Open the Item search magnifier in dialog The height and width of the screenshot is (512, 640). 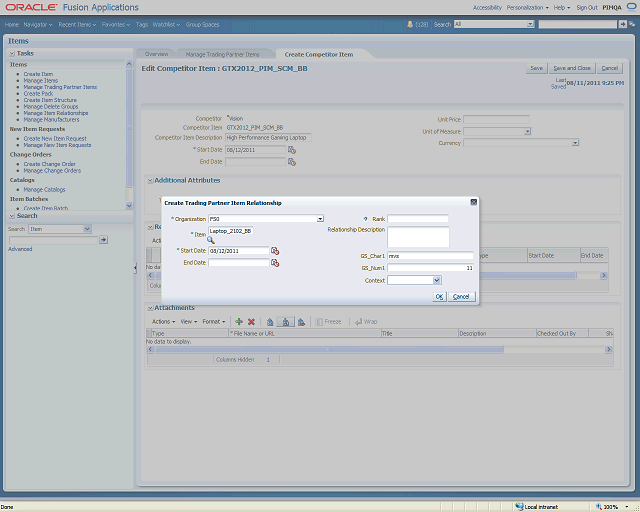pos(211,240)
